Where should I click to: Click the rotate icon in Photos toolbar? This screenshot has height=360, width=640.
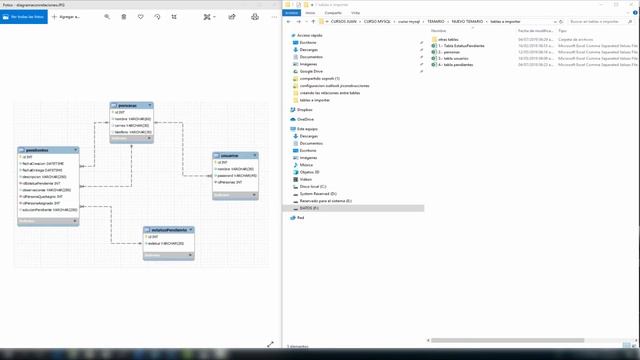157,17
